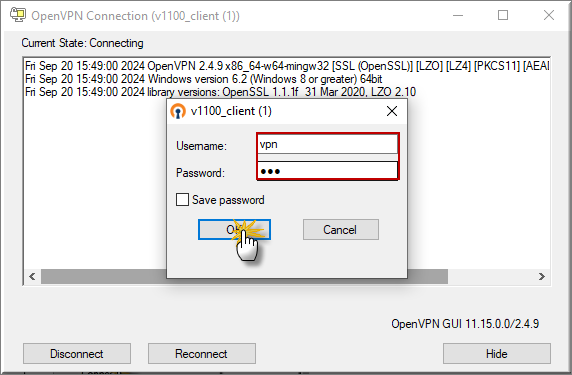Click the v1100_client dialog title text

pyautogui.click(x=231, y=111)
